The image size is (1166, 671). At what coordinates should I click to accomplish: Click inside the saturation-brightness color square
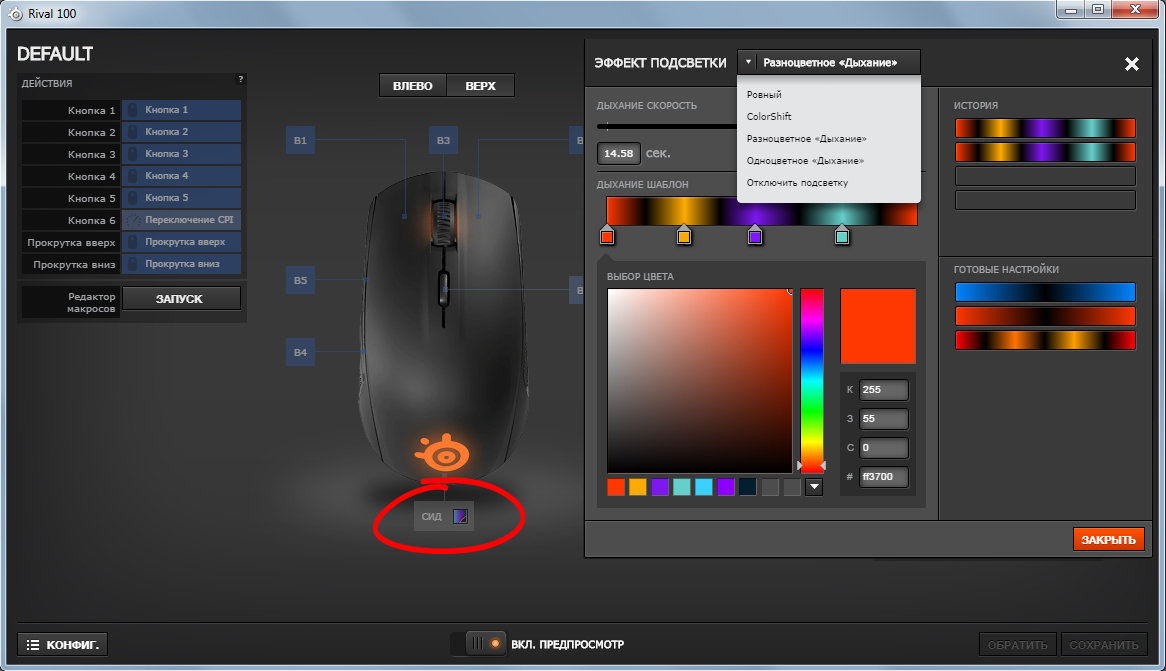(x=700, y=380)
